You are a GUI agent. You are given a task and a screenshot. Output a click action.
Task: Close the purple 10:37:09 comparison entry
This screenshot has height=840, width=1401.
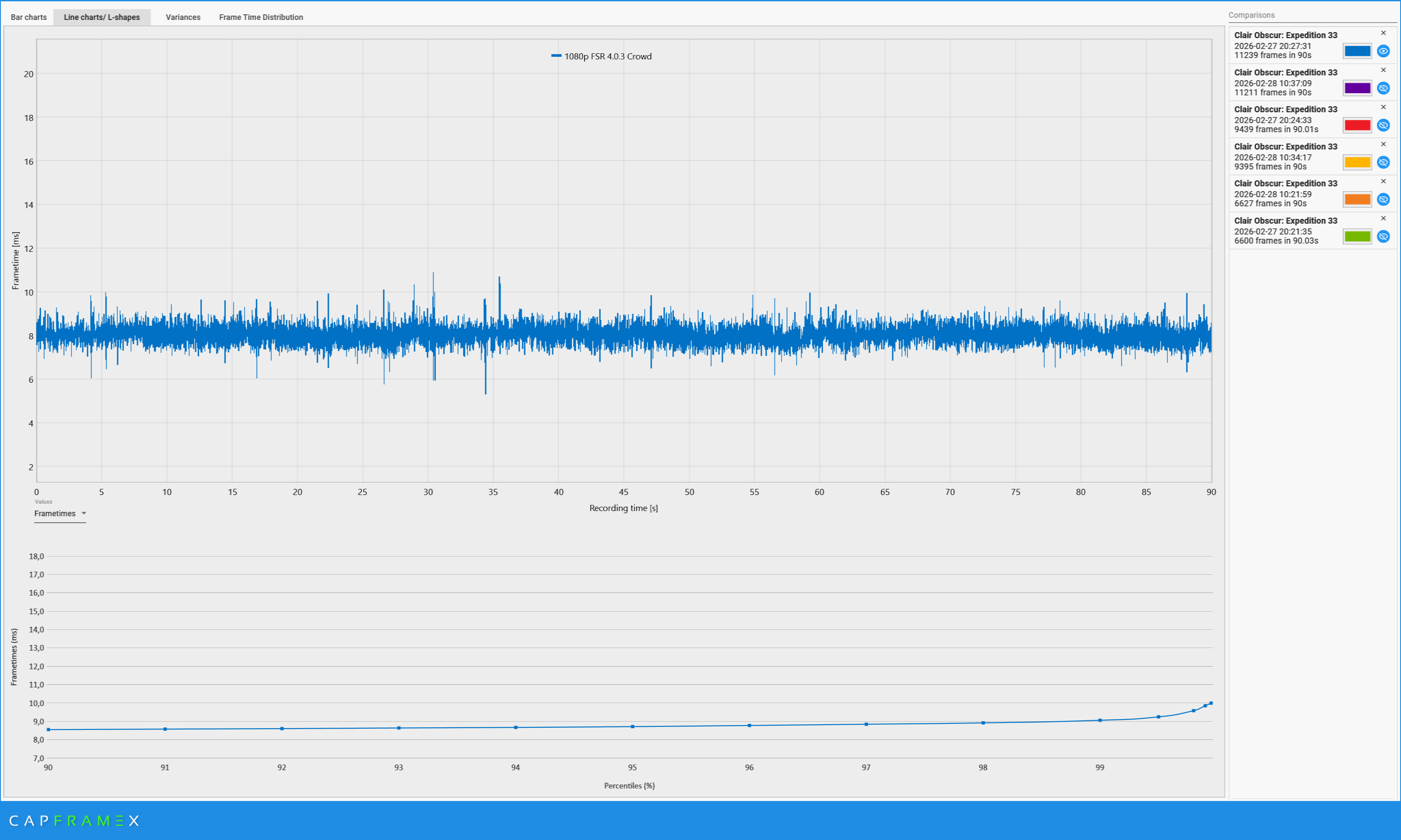pyautogui.click(x=1383, y=70)
